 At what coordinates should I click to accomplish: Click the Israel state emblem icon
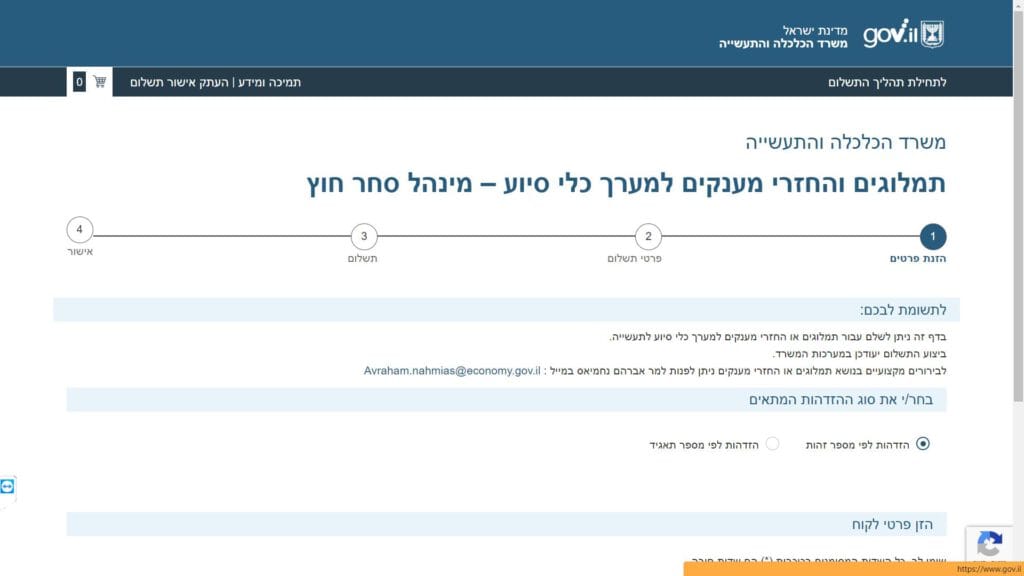(932, 34)
